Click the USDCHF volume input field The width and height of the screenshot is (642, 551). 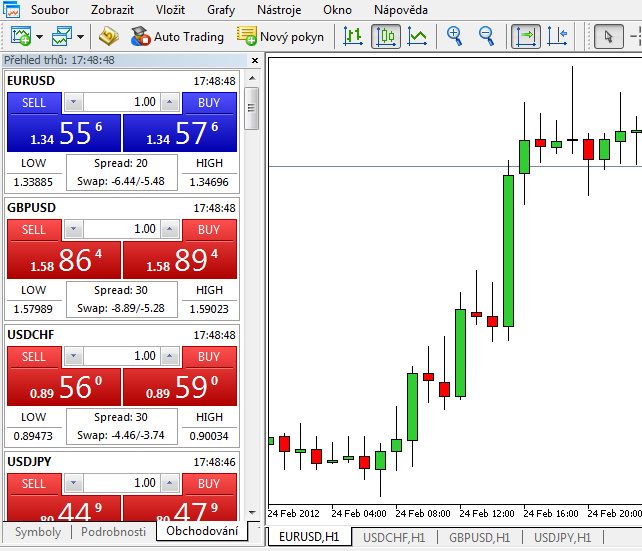(x=122, y=356)
